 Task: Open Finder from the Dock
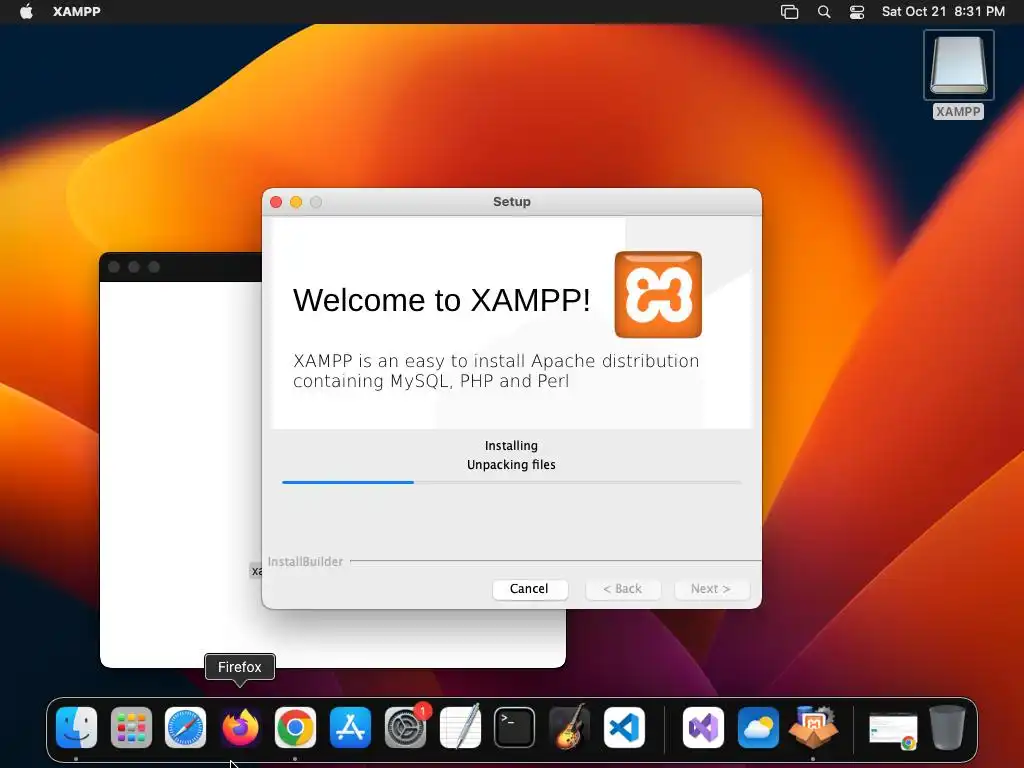(x=76, y=727)
